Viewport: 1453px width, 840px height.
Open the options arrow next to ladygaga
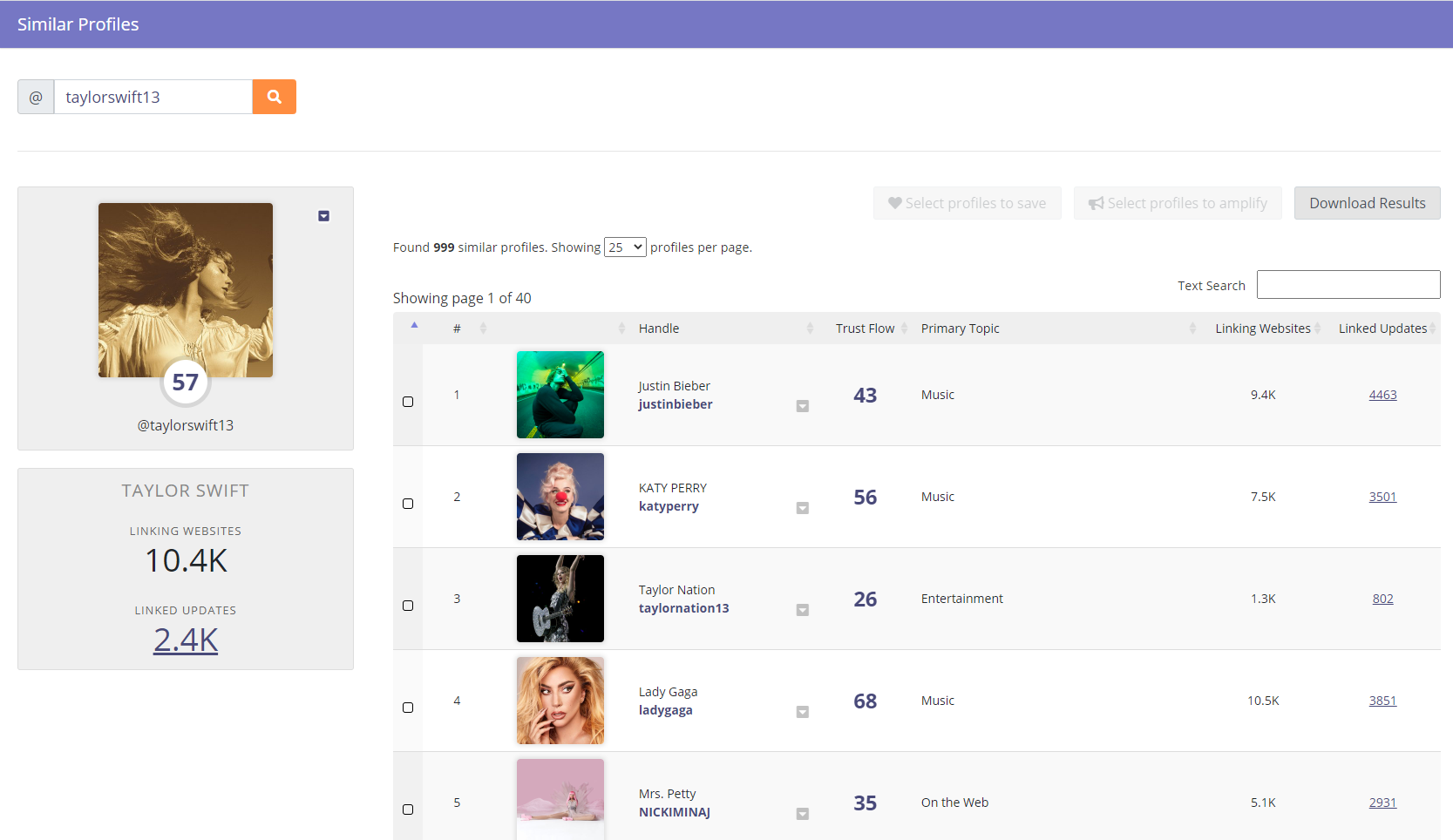pos(803,712)
